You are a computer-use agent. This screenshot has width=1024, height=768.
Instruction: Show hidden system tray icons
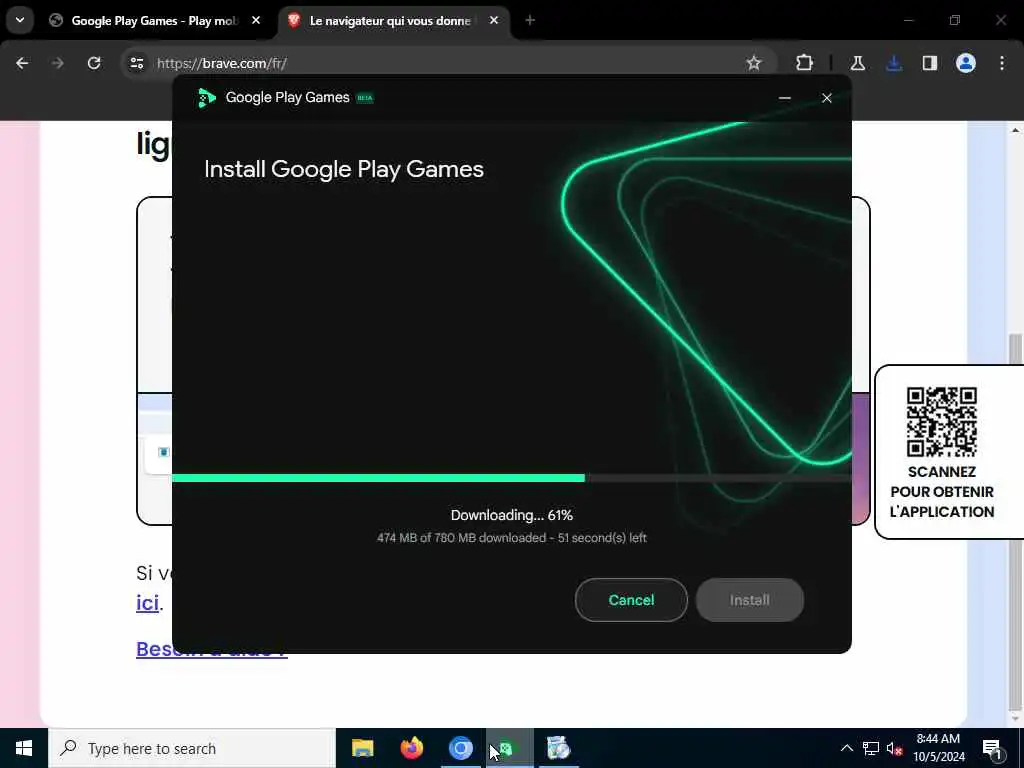[846, 748]
